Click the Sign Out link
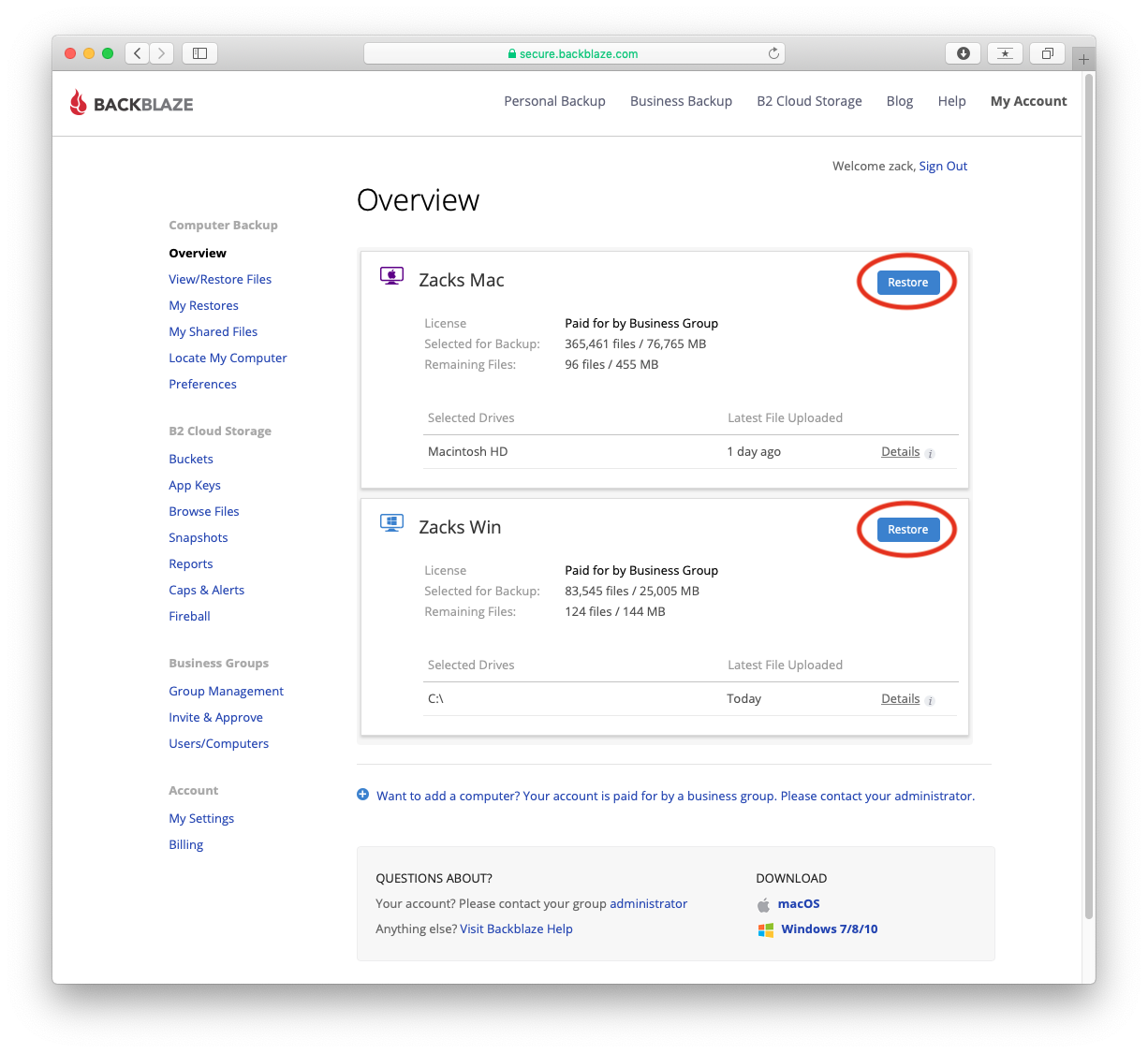The height and width of the screenshot is (1053, 1148). click(943, 166)
